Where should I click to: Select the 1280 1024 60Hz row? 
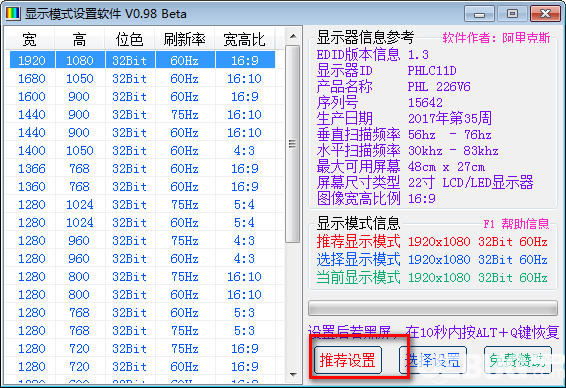[142, 222]
